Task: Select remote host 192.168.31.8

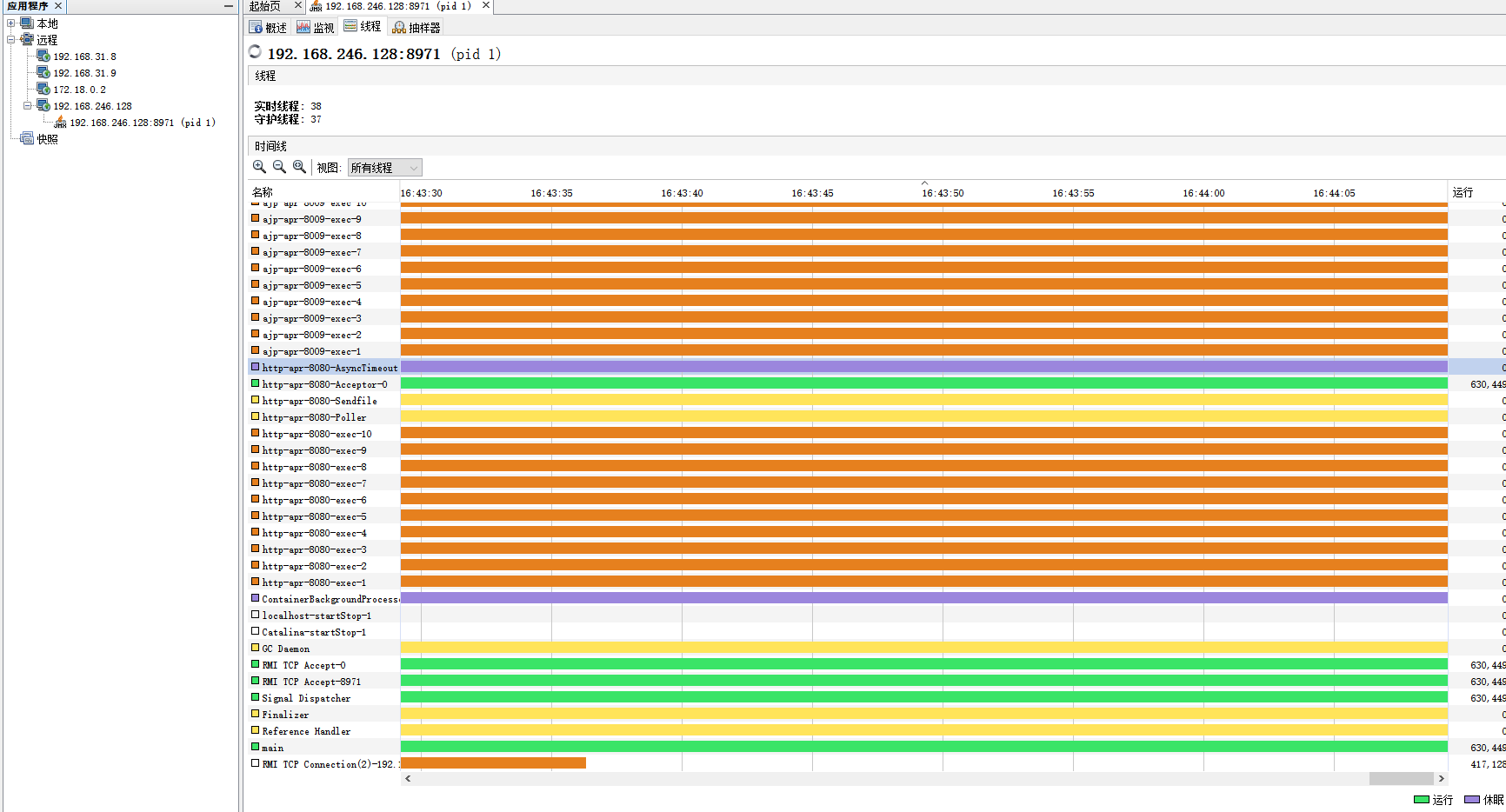Action: click(84, 57)
